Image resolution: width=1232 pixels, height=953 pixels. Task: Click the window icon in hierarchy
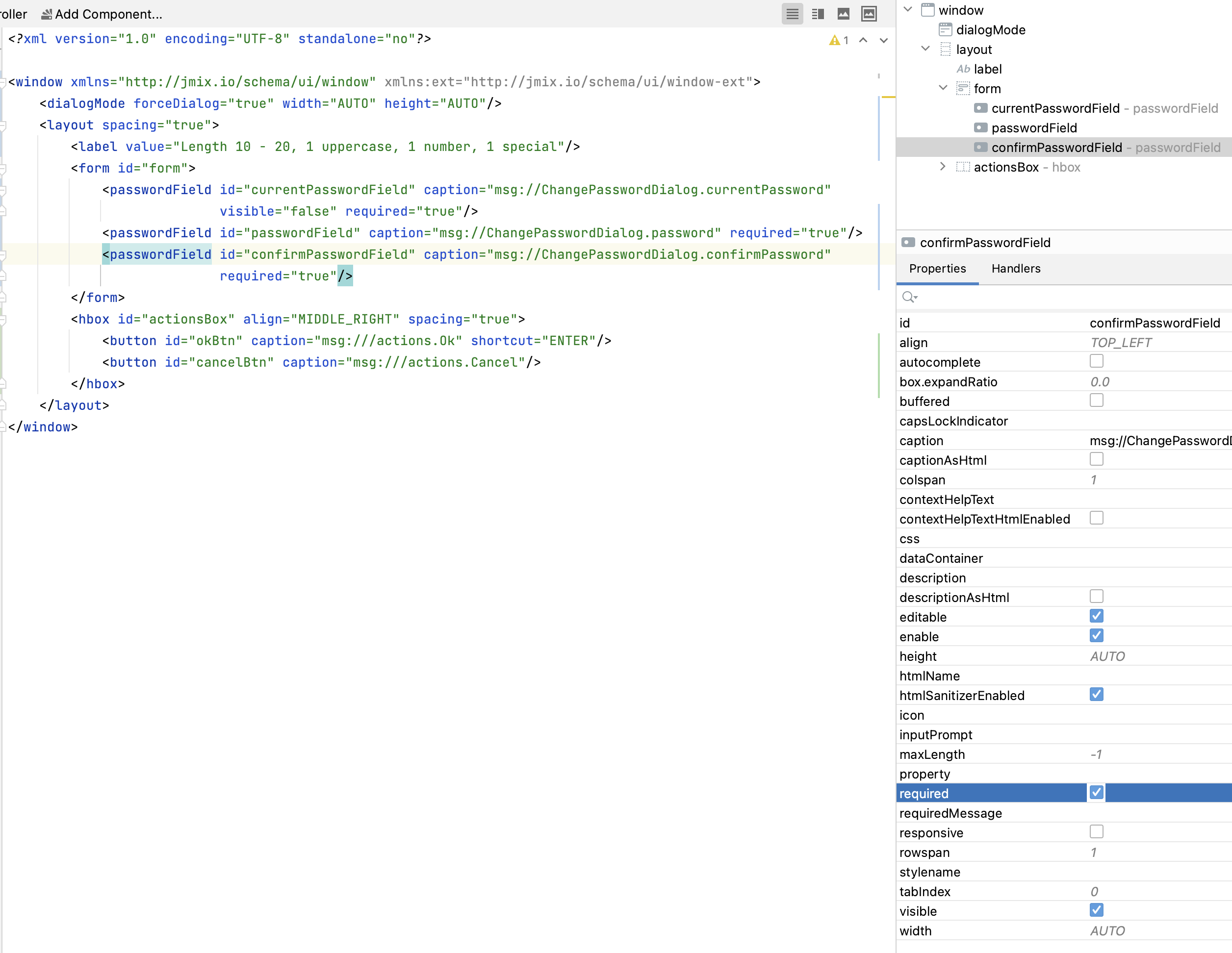[x=927, y=10]
